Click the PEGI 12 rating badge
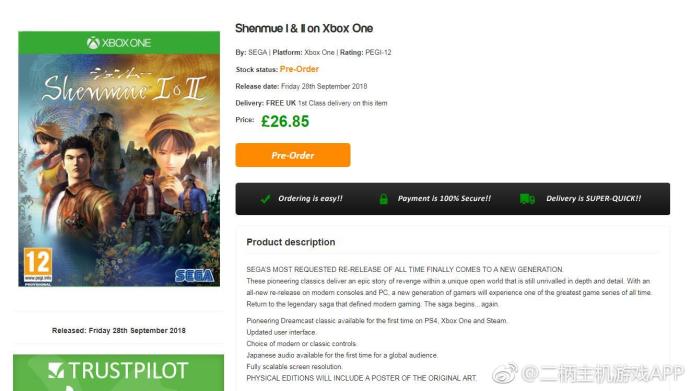 pyautogui.click(x=38, y=265)
